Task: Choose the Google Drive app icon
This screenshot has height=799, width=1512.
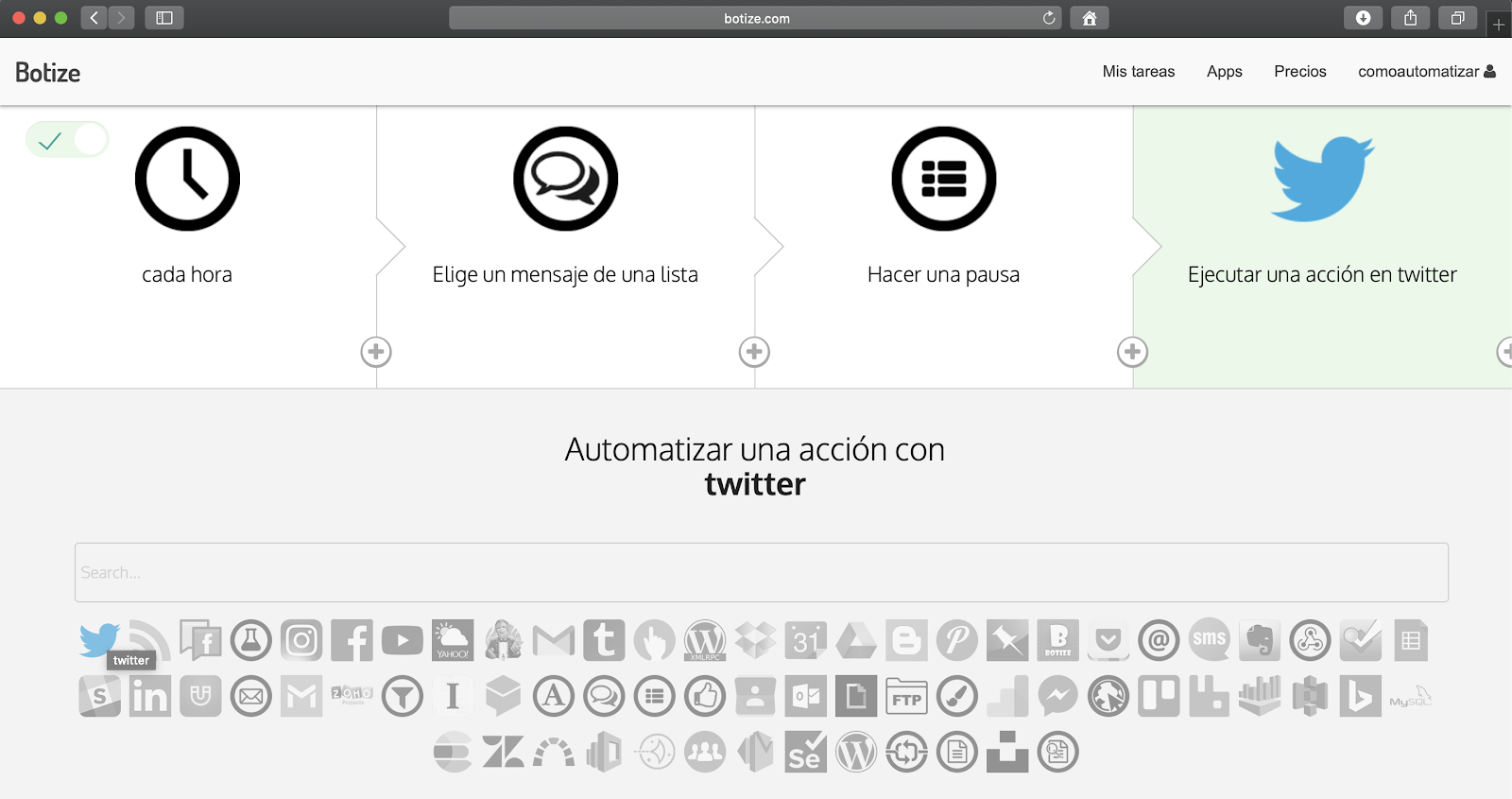Action: point(856,640)
